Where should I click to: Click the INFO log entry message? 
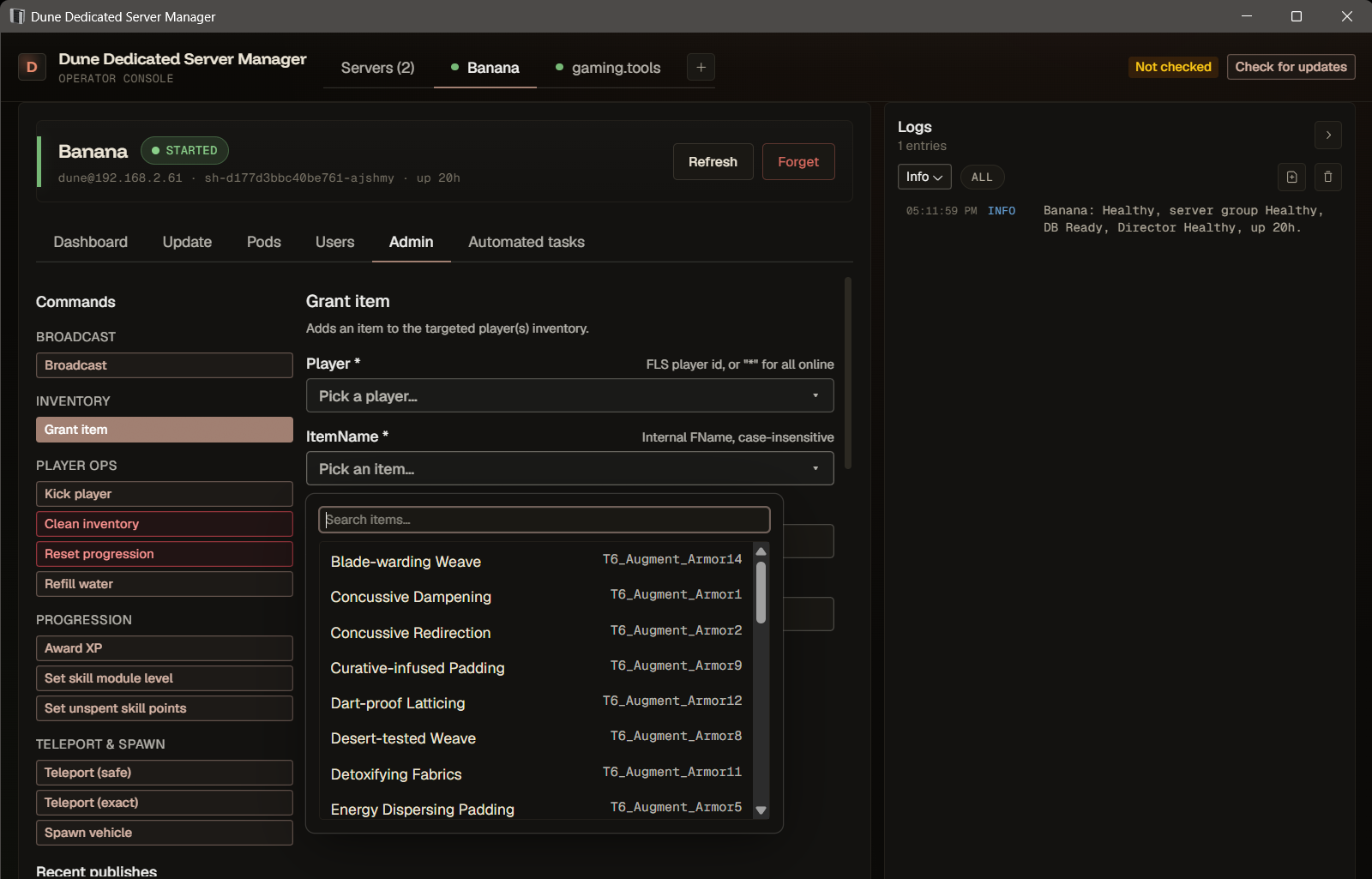pyautogui.click(x=1184, y=219)
